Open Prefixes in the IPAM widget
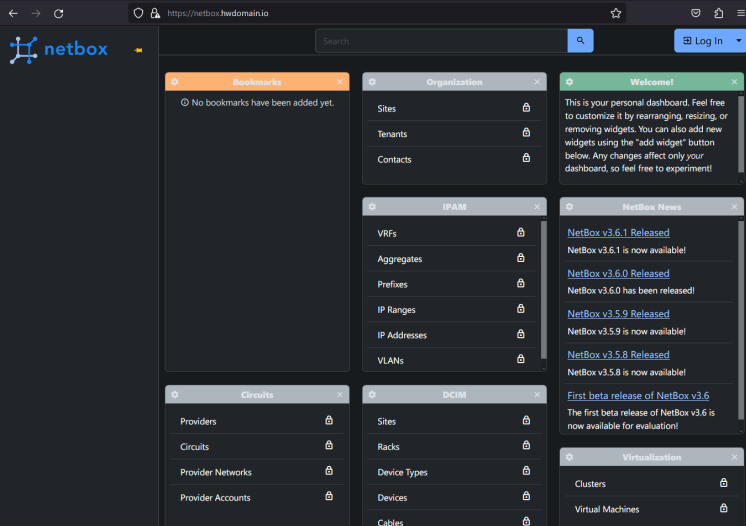746x526 pixels. [x=393, y=285]
